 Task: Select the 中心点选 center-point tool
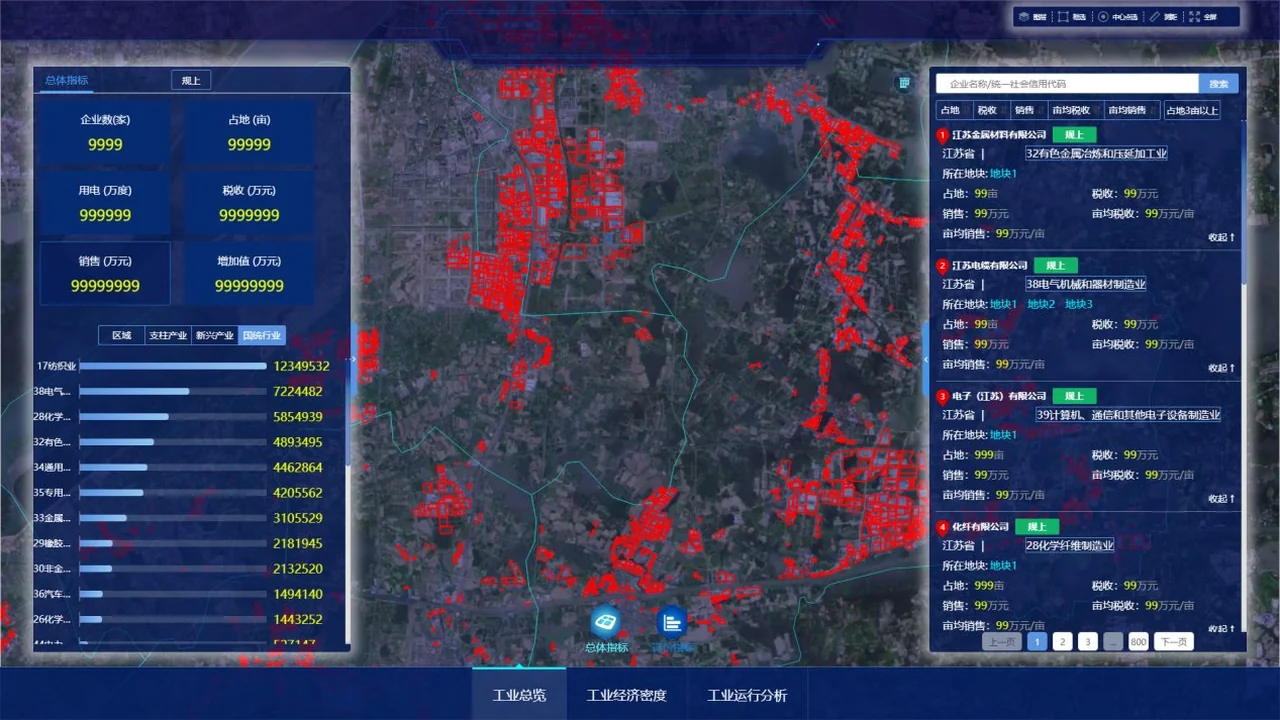[x=1117, y=16]
